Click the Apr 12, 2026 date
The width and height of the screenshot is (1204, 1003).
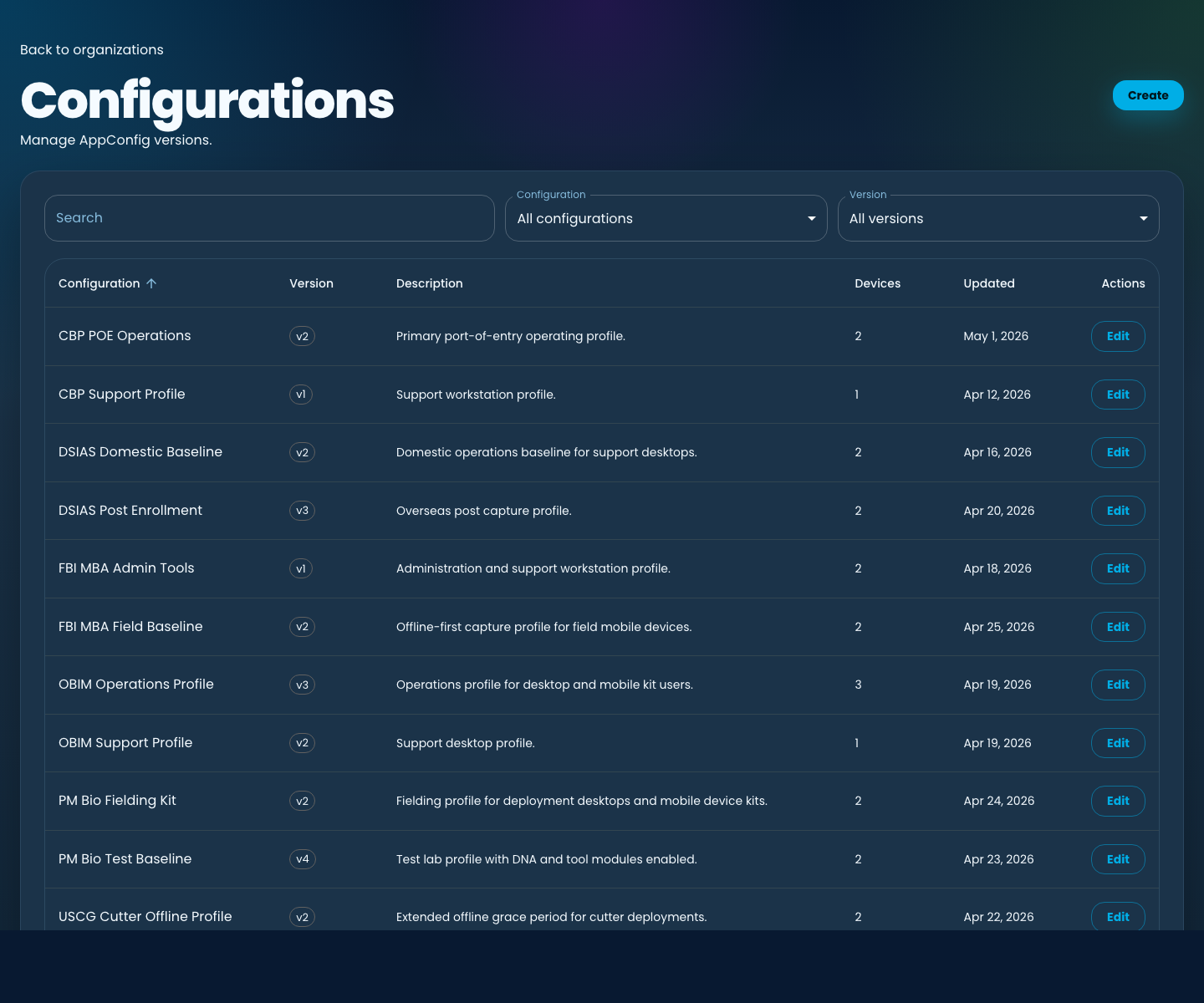997,395
